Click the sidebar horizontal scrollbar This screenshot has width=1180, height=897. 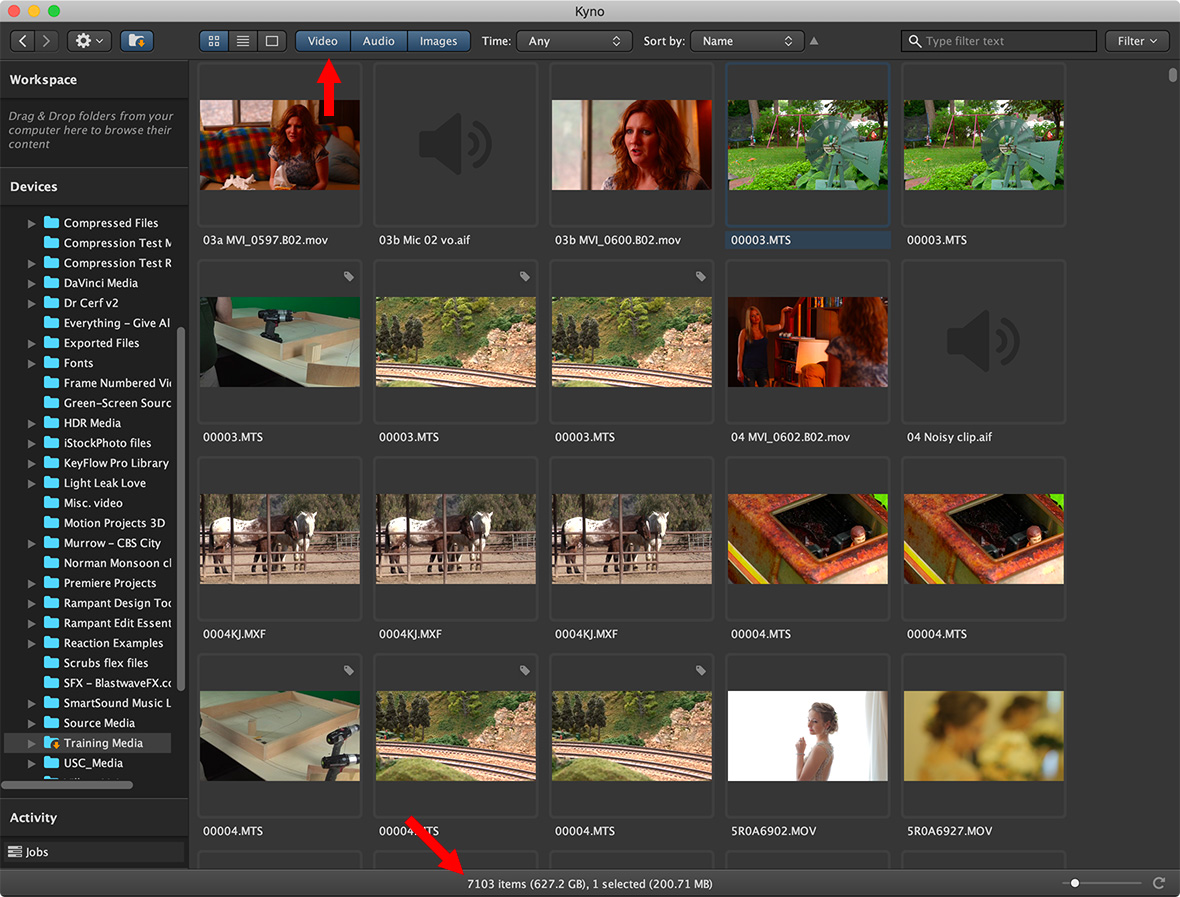click(x=67, y=785)
